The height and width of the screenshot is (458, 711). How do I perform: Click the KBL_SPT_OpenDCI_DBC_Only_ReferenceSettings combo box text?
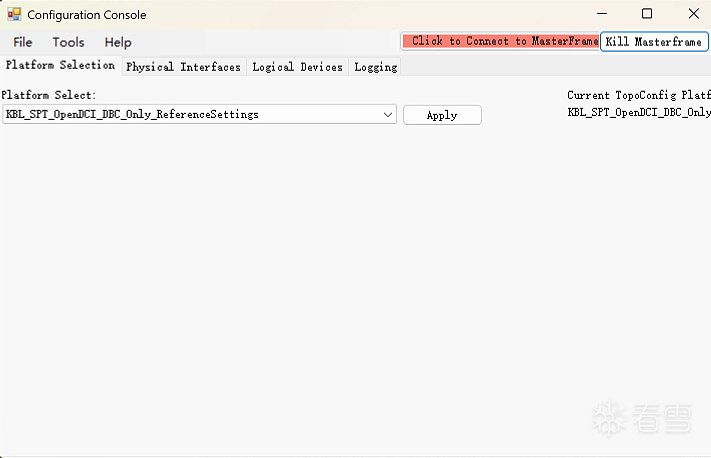point(132,114)
